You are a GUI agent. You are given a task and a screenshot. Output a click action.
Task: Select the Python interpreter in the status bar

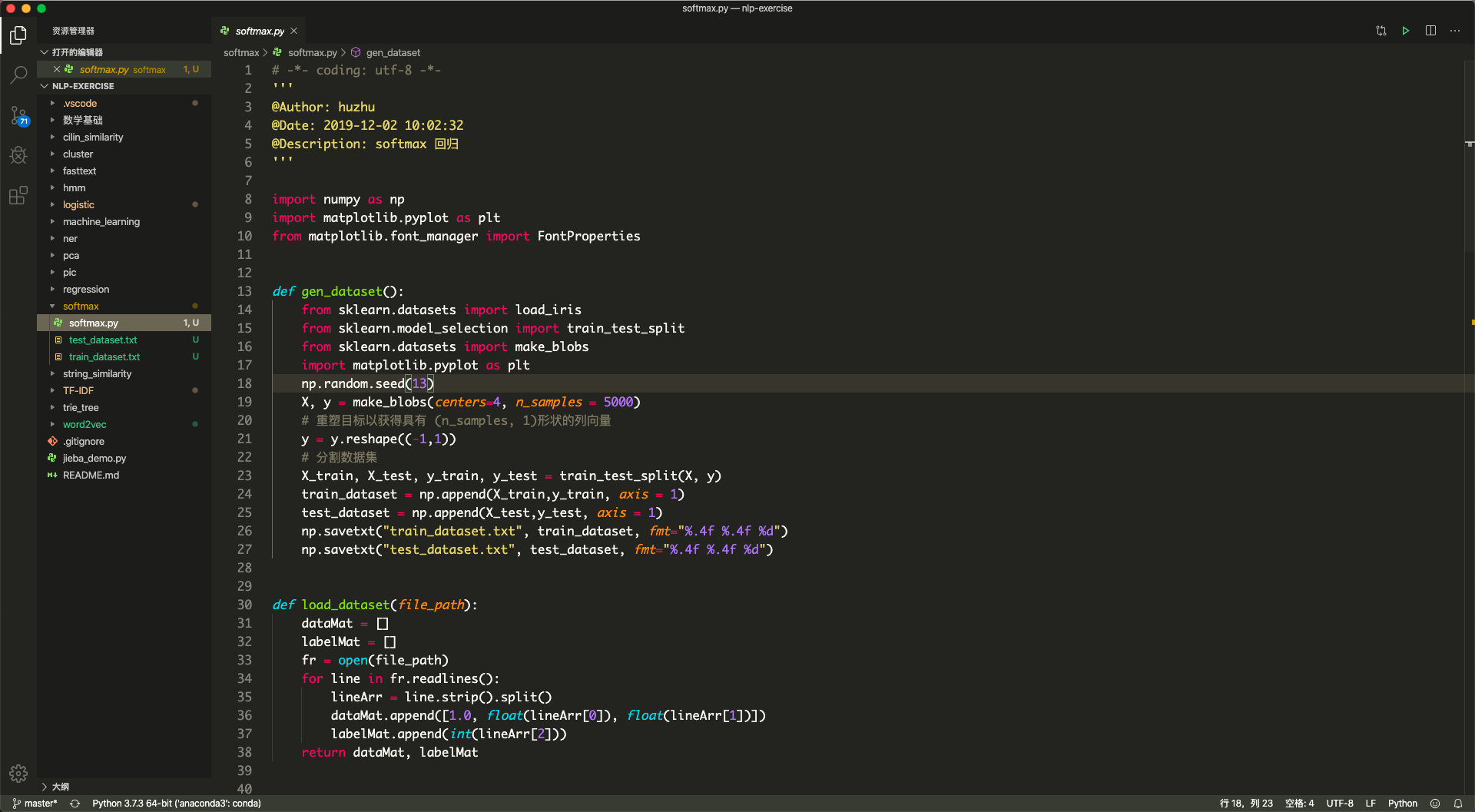click(176, 804)
